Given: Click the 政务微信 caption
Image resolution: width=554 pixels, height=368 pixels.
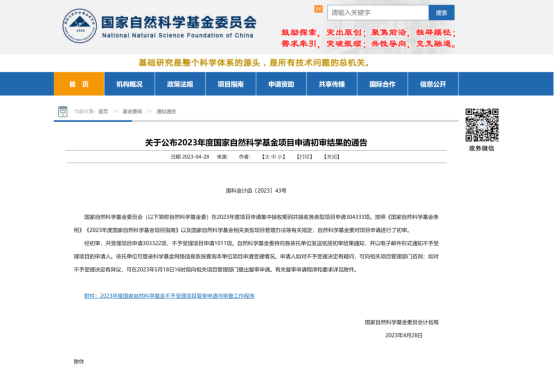Looking at the screenshot, I should pyautogui.click(x=482, y=148).
